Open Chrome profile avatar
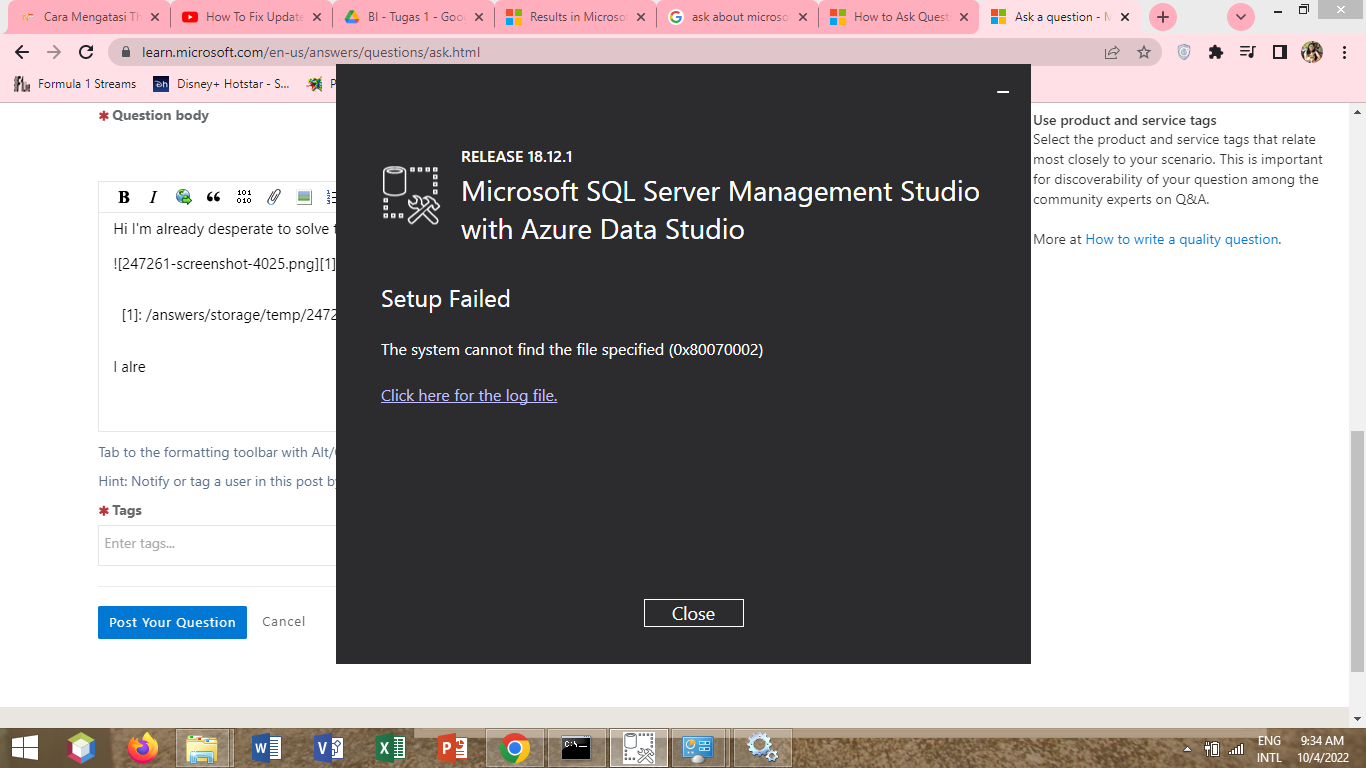 point(1312,52)
